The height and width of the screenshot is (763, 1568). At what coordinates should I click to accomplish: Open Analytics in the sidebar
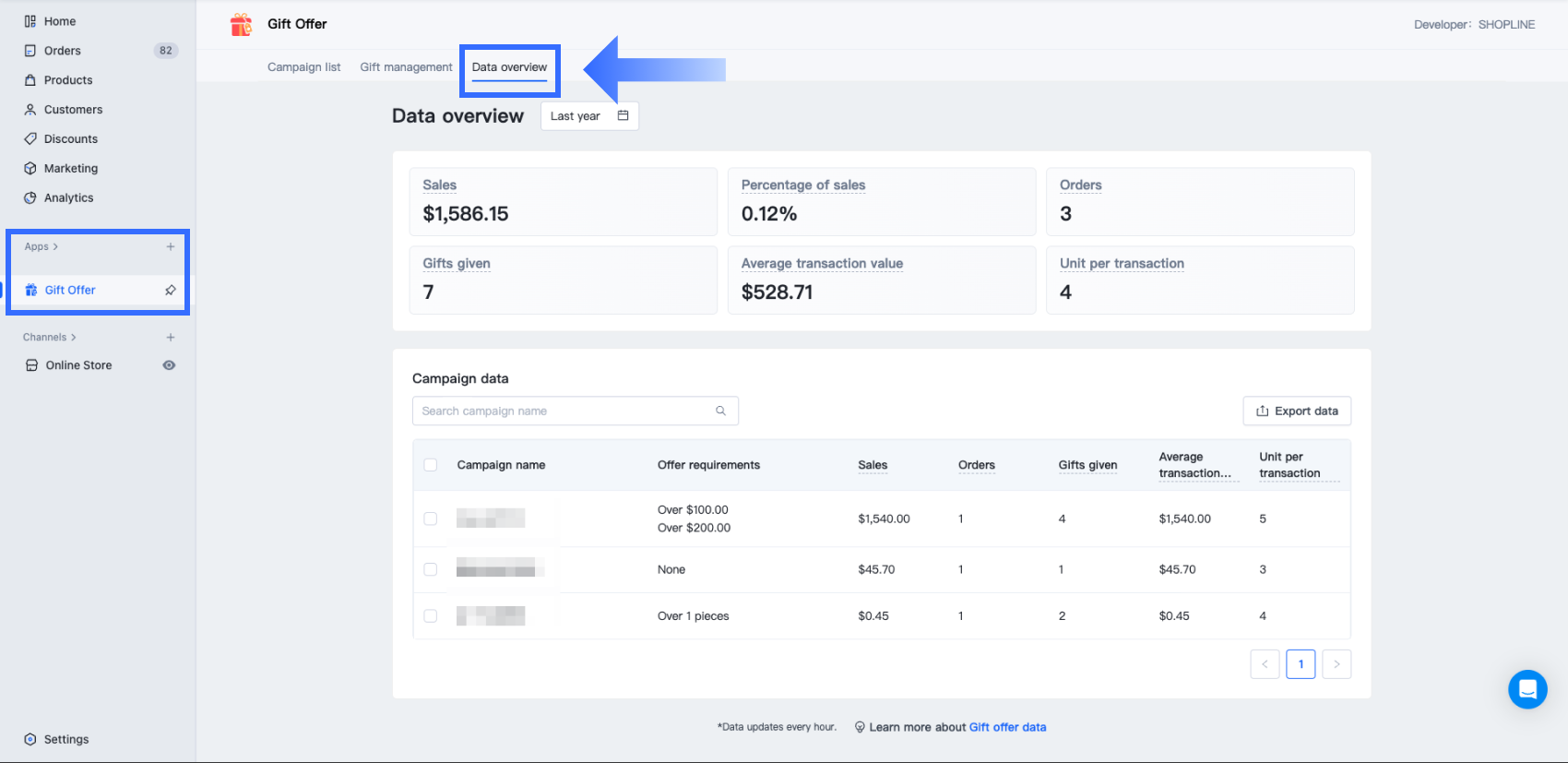click(x=68, y=197)
